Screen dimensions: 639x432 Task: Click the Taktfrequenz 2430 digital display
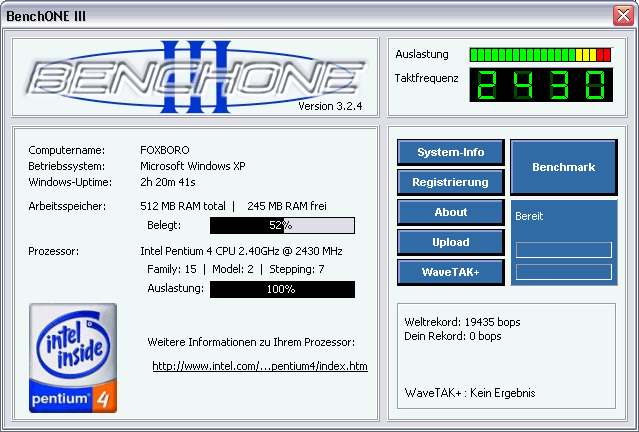point(541,85)
